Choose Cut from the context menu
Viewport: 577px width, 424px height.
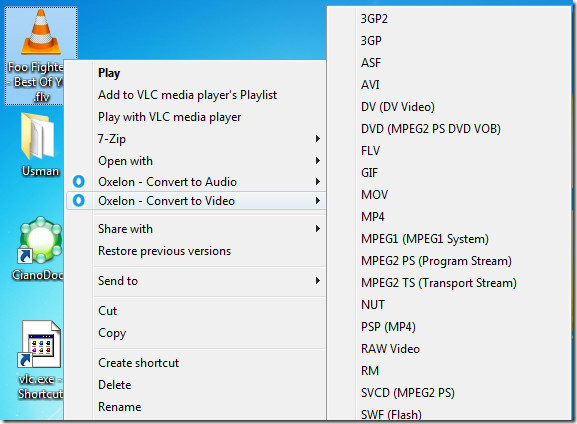(107, 311)
